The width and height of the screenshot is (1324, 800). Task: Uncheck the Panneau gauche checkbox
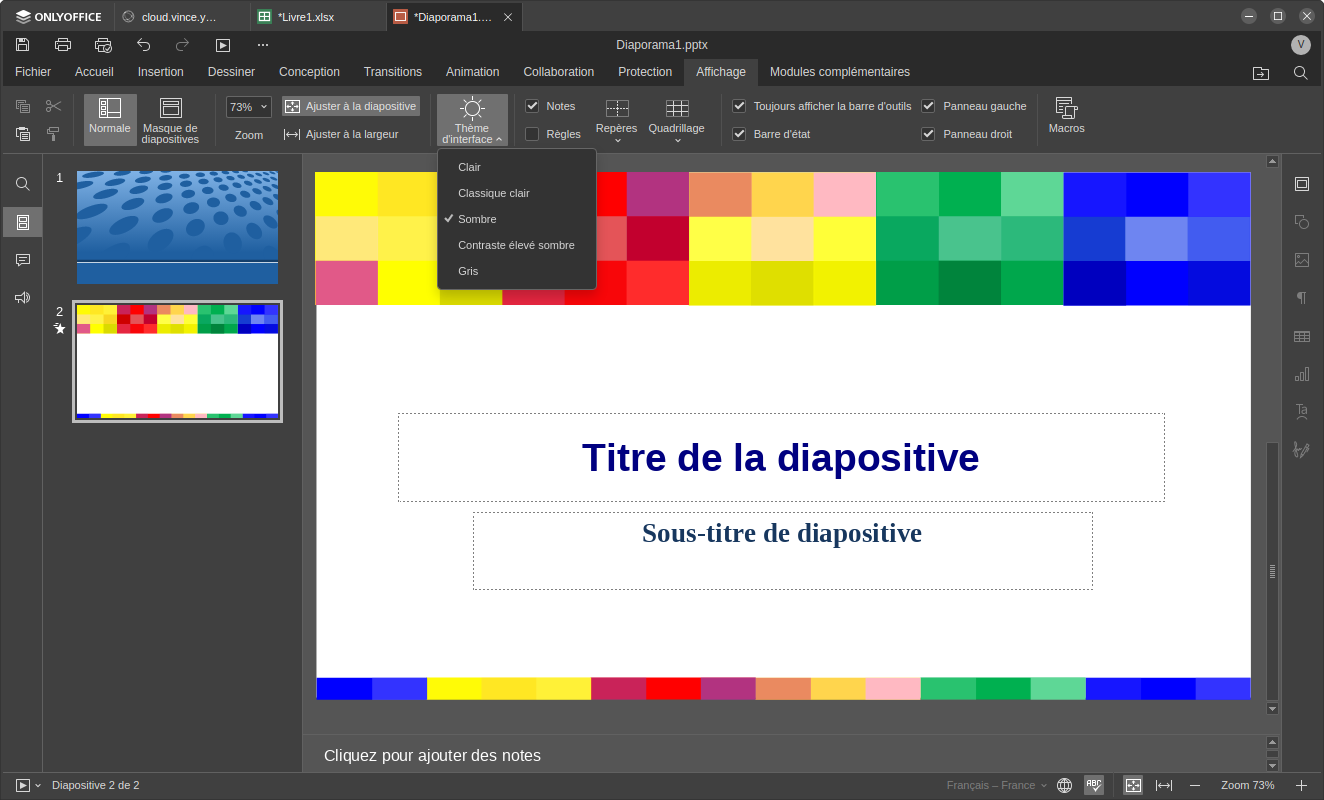click(x=929, y=106)
